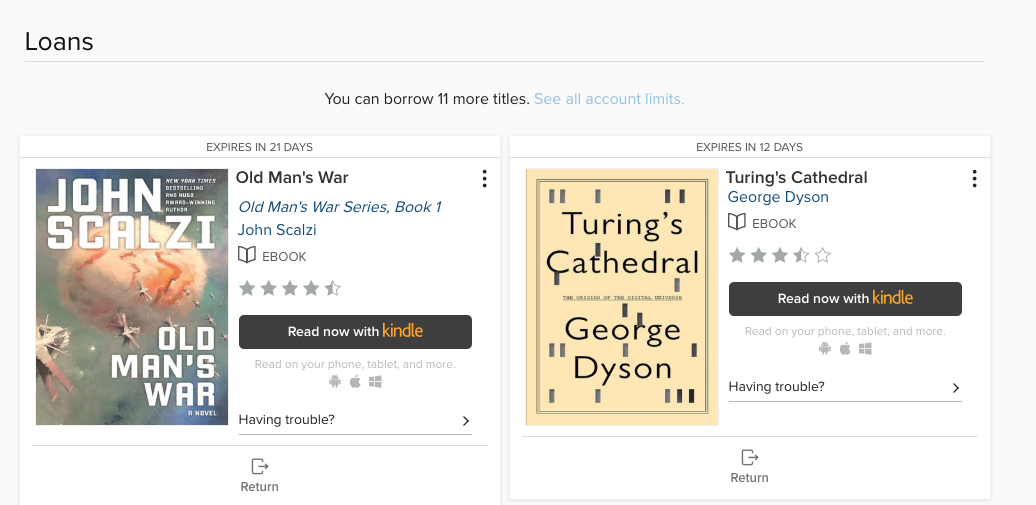Expand Having trouble for Turing's Cathedral
This screenshot has height=505, width=1036.
coord(844,387)
